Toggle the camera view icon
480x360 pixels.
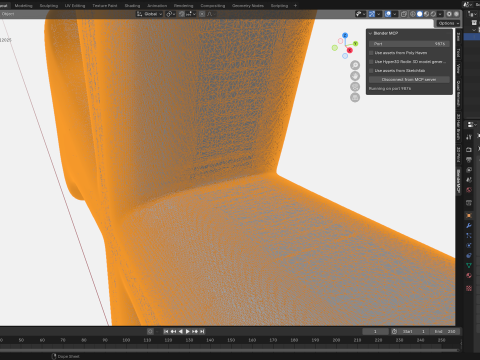tap(355, 87)
